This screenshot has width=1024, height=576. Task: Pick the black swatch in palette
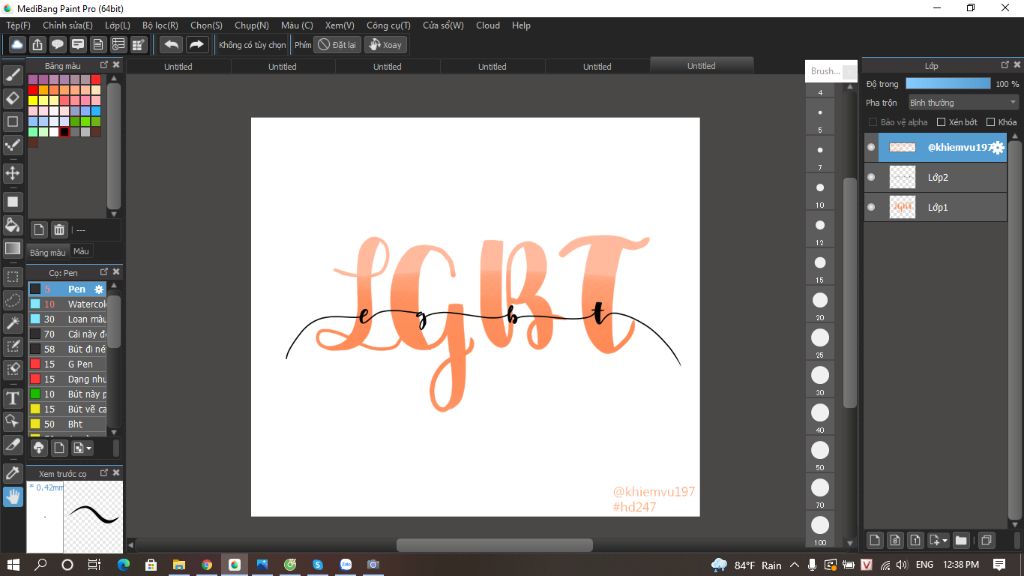tap(64, 132)
